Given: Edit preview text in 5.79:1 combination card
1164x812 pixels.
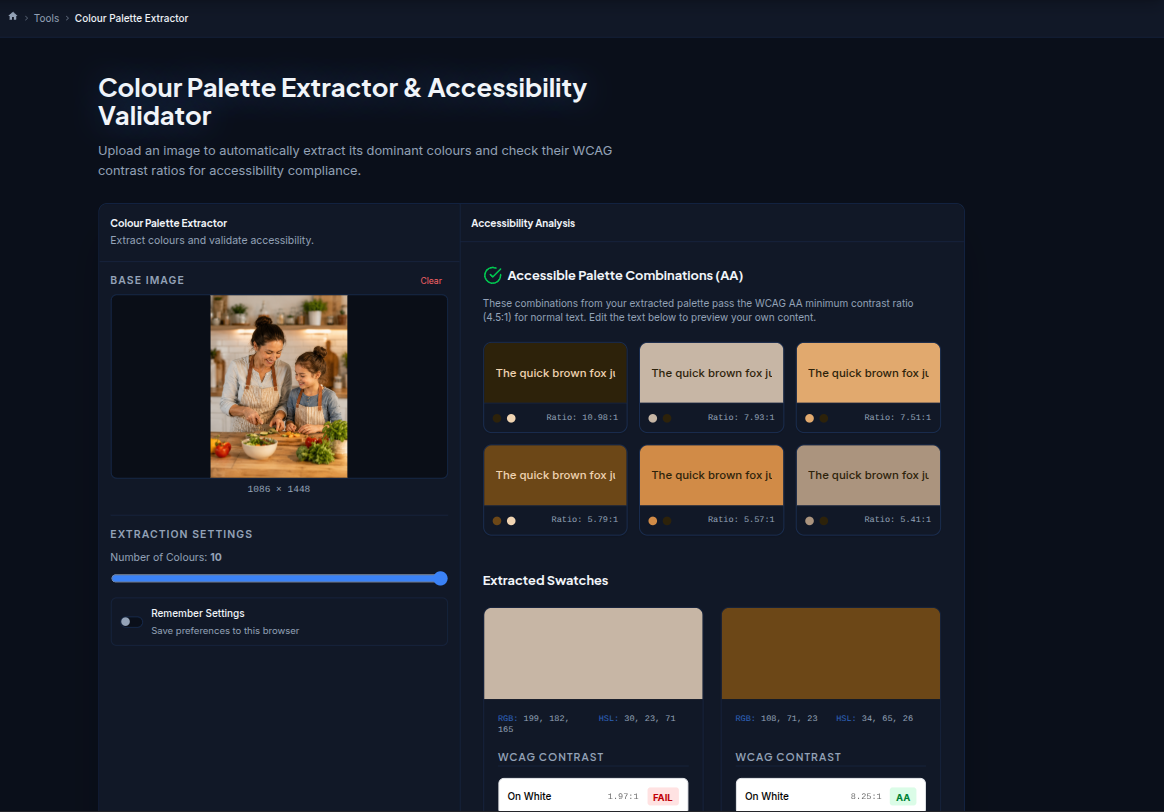Looking at the screenshot, I should pyautogui.click(x=555, y=475).
